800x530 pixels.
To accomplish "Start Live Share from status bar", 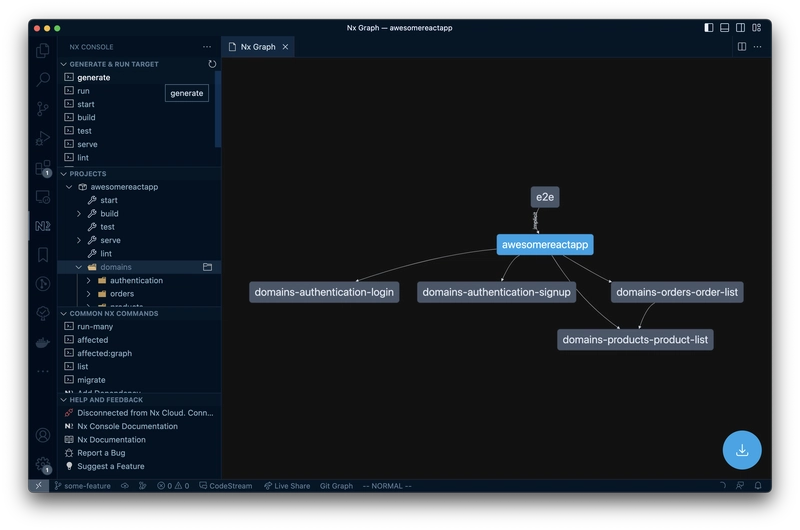I will 287,486.
